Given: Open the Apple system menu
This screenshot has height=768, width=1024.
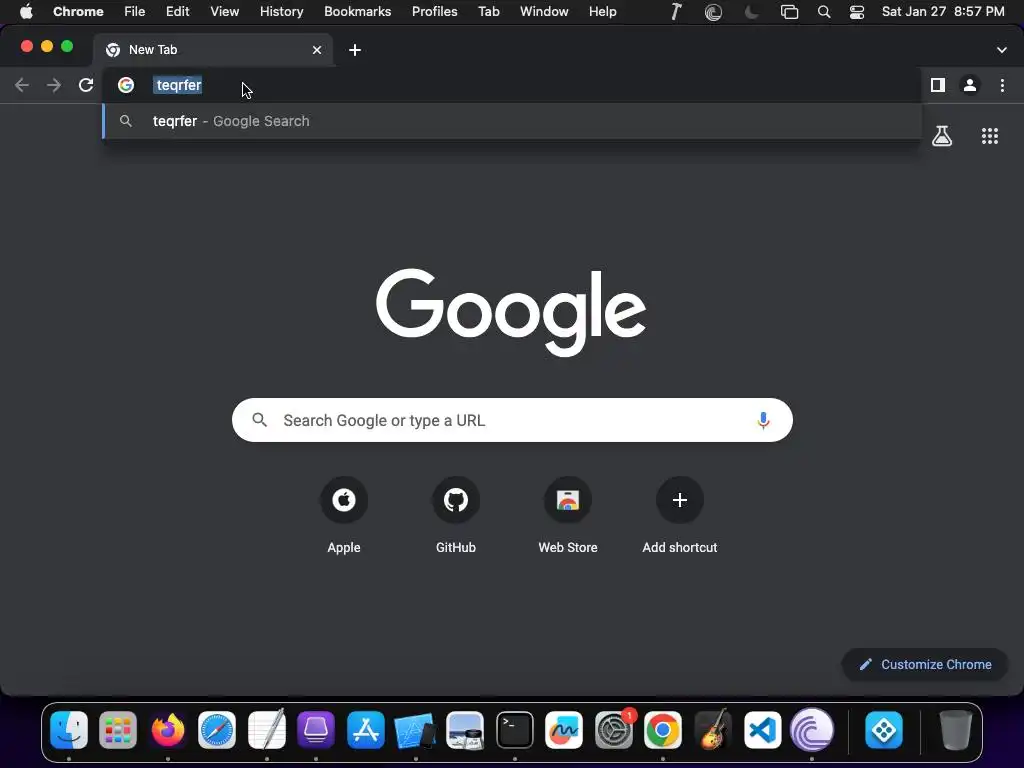Looking at the screenshot, I should [26, 12].
